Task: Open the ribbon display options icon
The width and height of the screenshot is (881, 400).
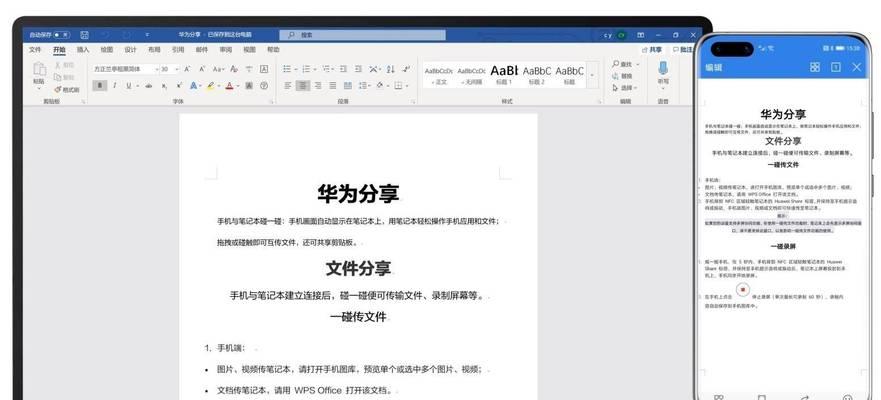Action: 641,35
